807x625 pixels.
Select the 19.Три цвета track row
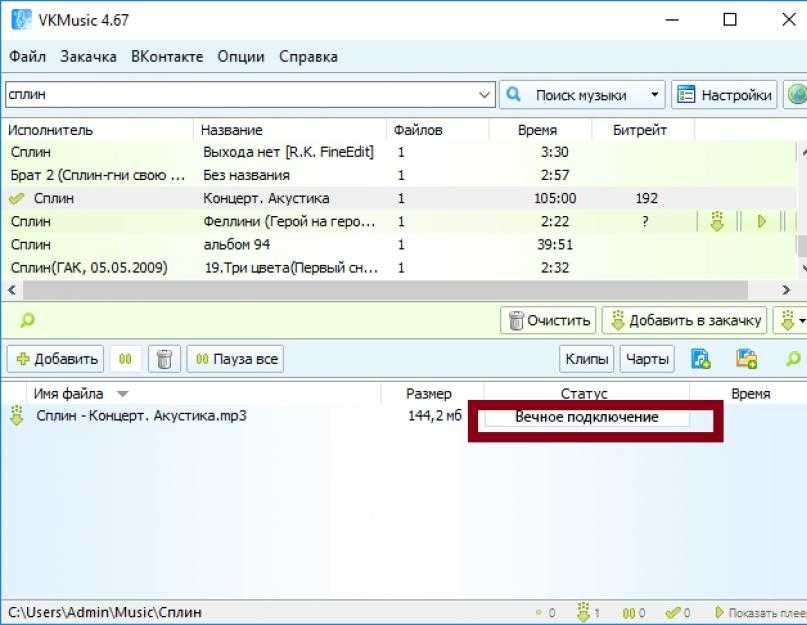pyautogui.click(x=399, y=268)
